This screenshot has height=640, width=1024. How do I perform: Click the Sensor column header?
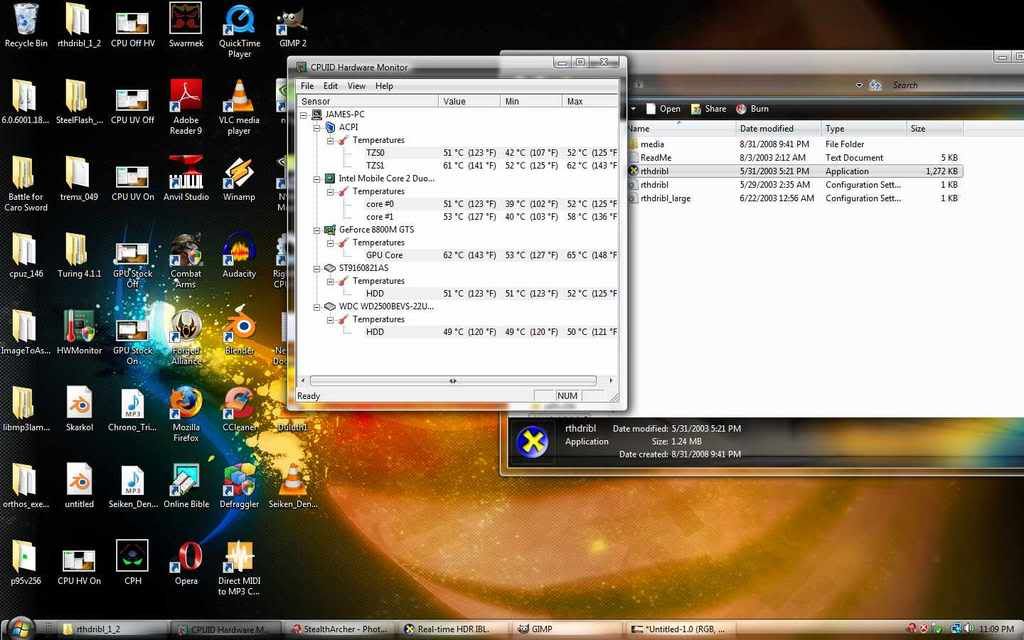368,101
